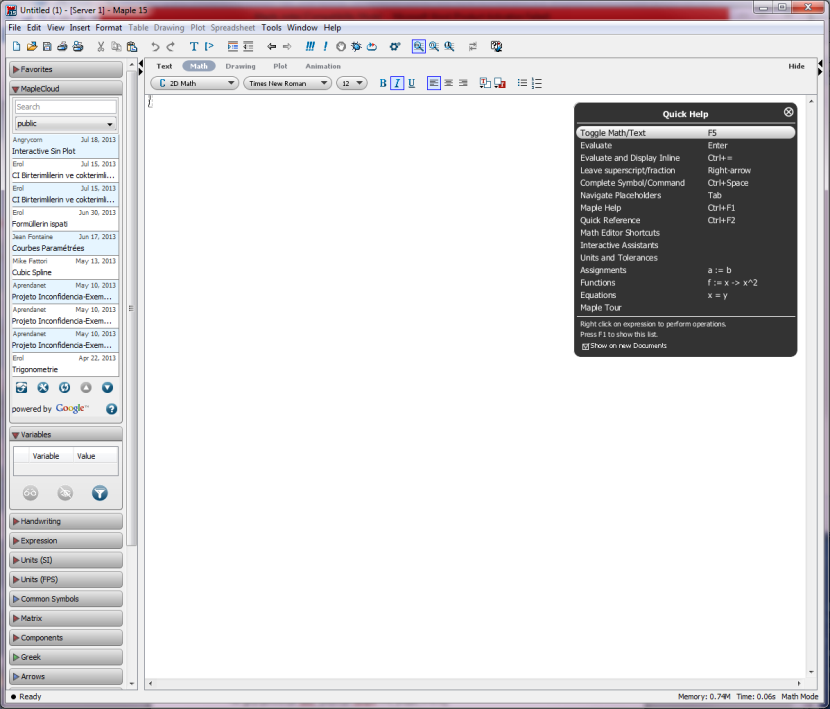Open Maple help toolbar icon

tap(496, 47)
